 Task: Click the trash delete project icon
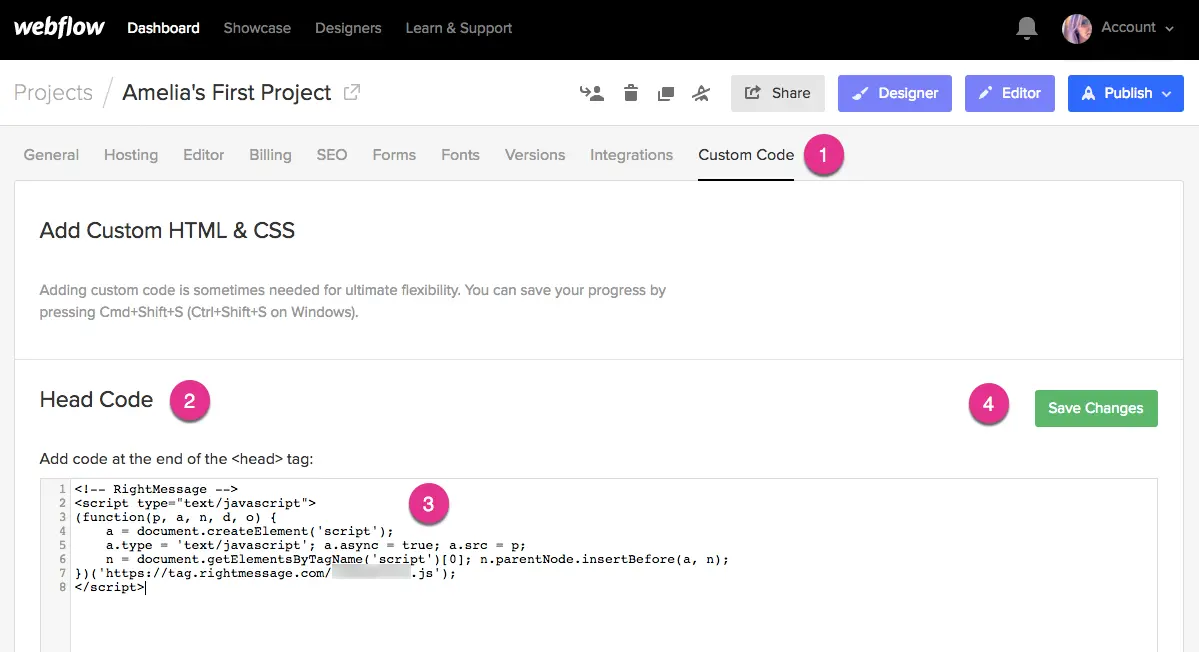click(630, 93)
